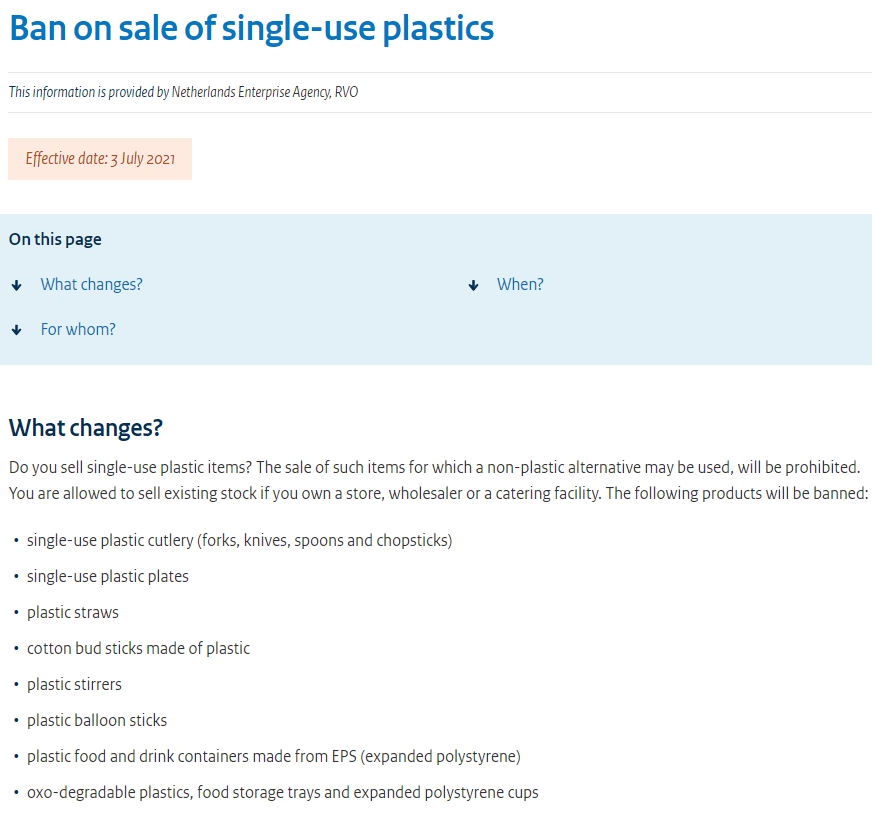Click the What changes? section heading
The height and width of the screenshot is (817, 876).
[x=85, y=428]
